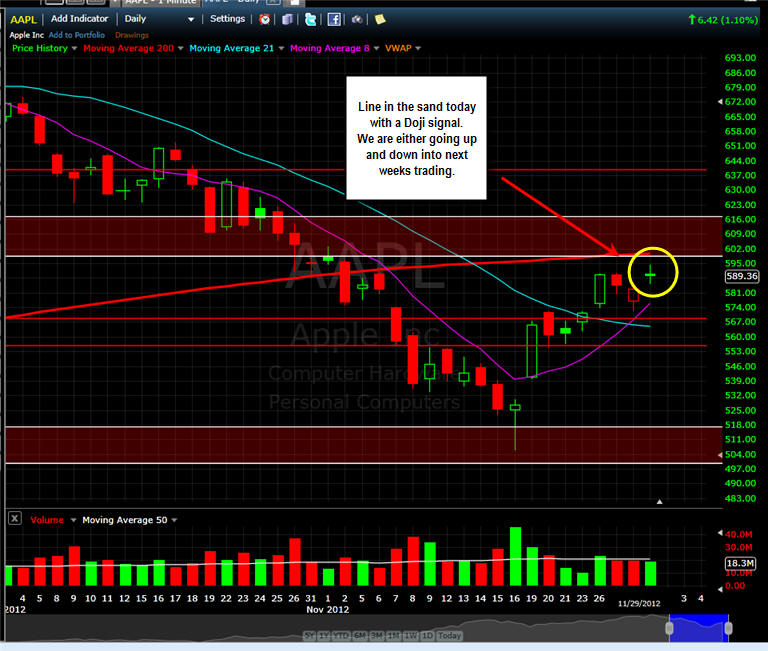Click the tall green volume bar on 16
768x651 pixels.
click(515, 556)
